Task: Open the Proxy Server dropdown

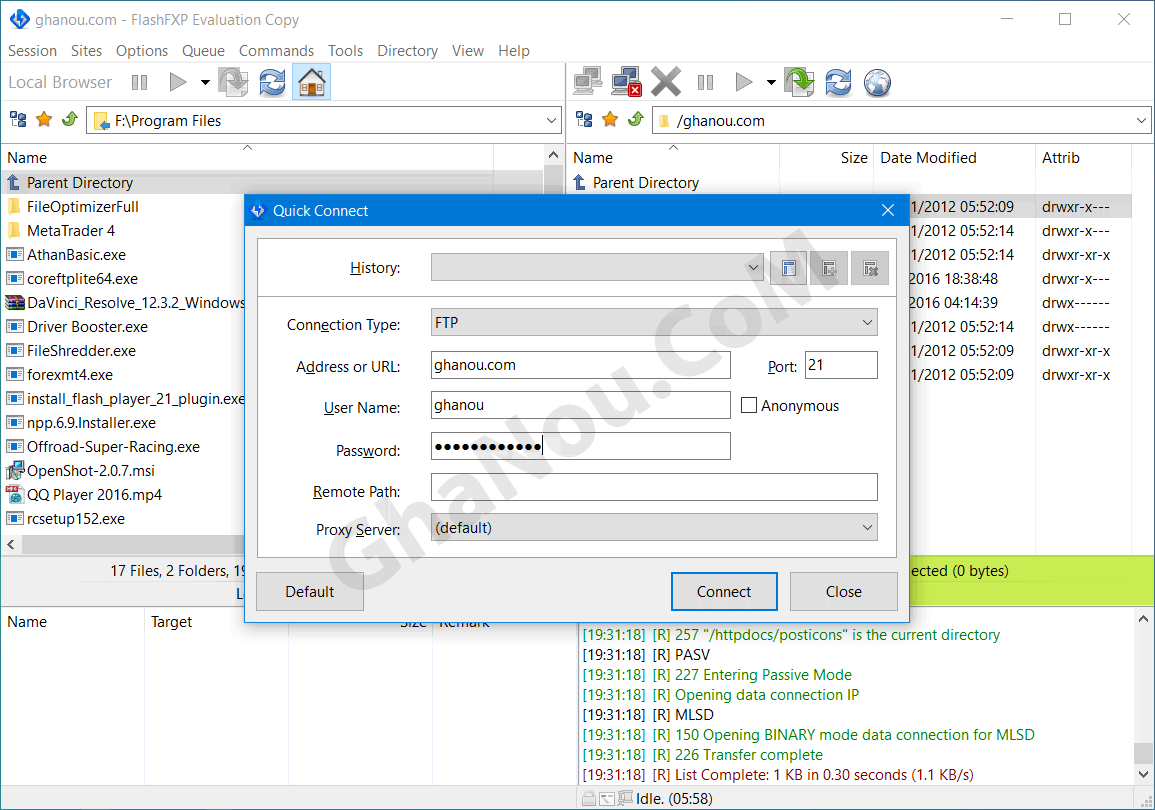Action: point(867,527)
